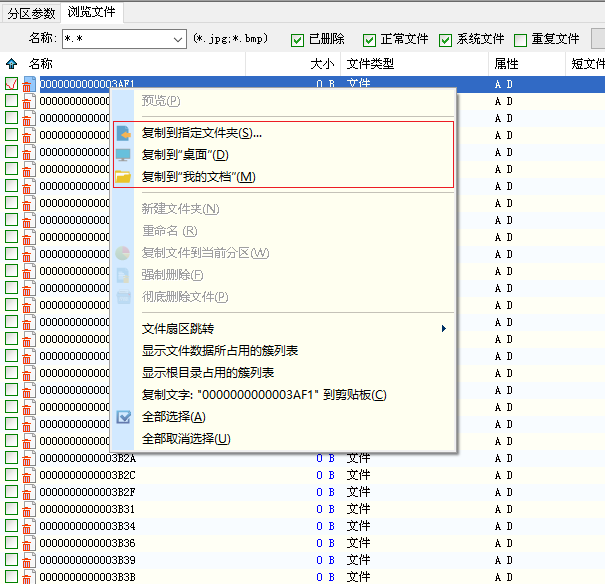This screenshot has height=584, width=605.
Task: Click the up-arrow parent folder icon
Action: tap(12, 63)
